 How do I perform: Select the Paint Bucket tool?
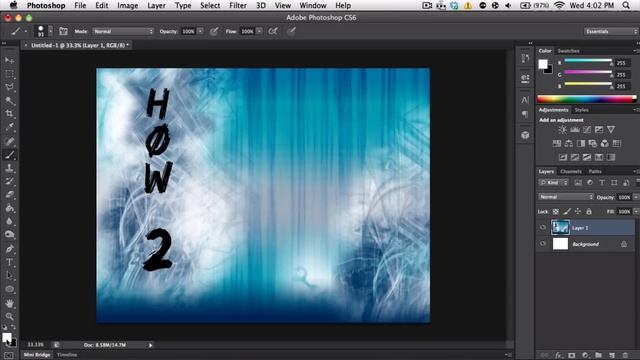[9, 208]
